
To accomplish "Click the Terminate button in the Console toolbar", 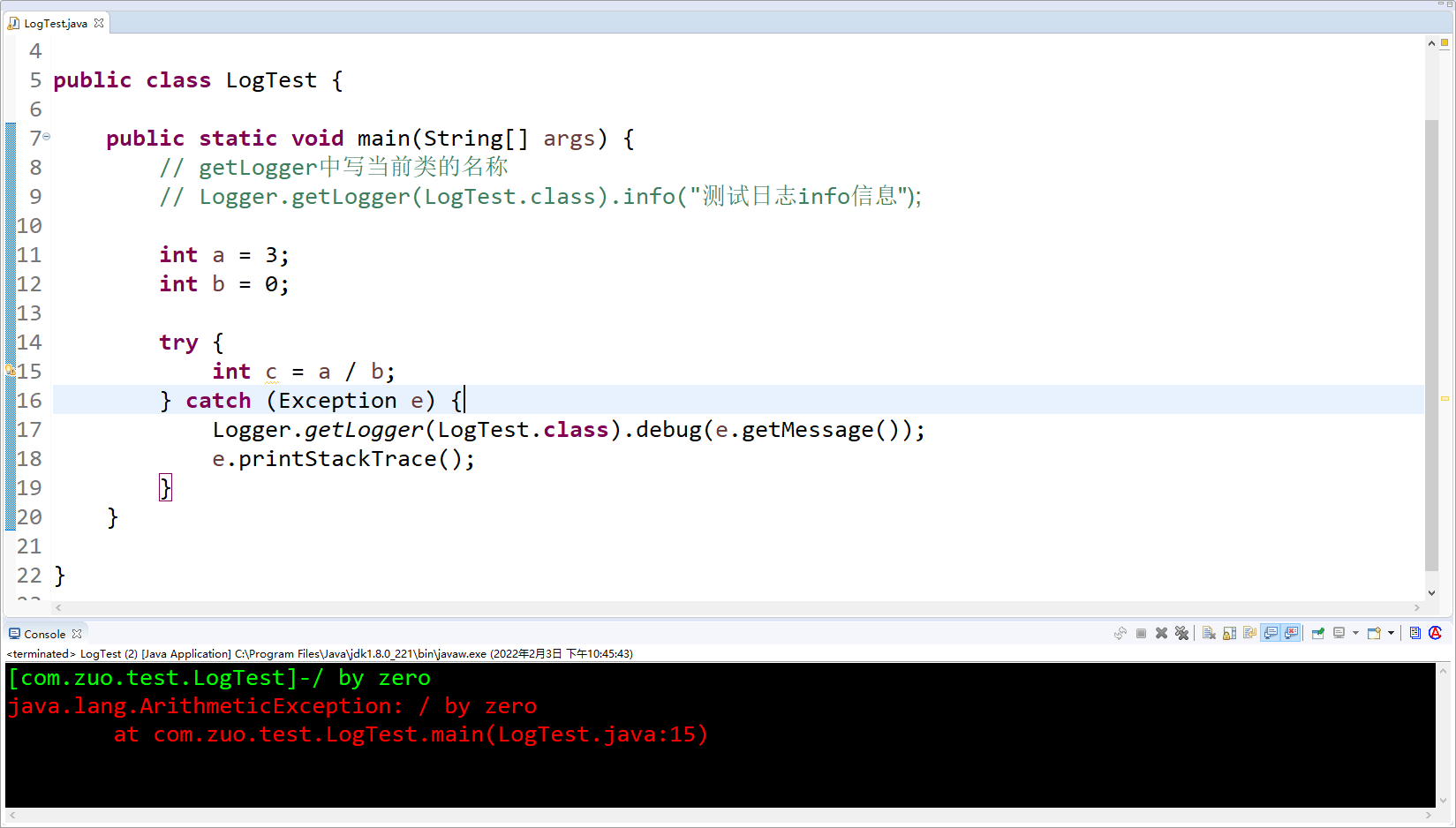I will [x=1141, y=633].
